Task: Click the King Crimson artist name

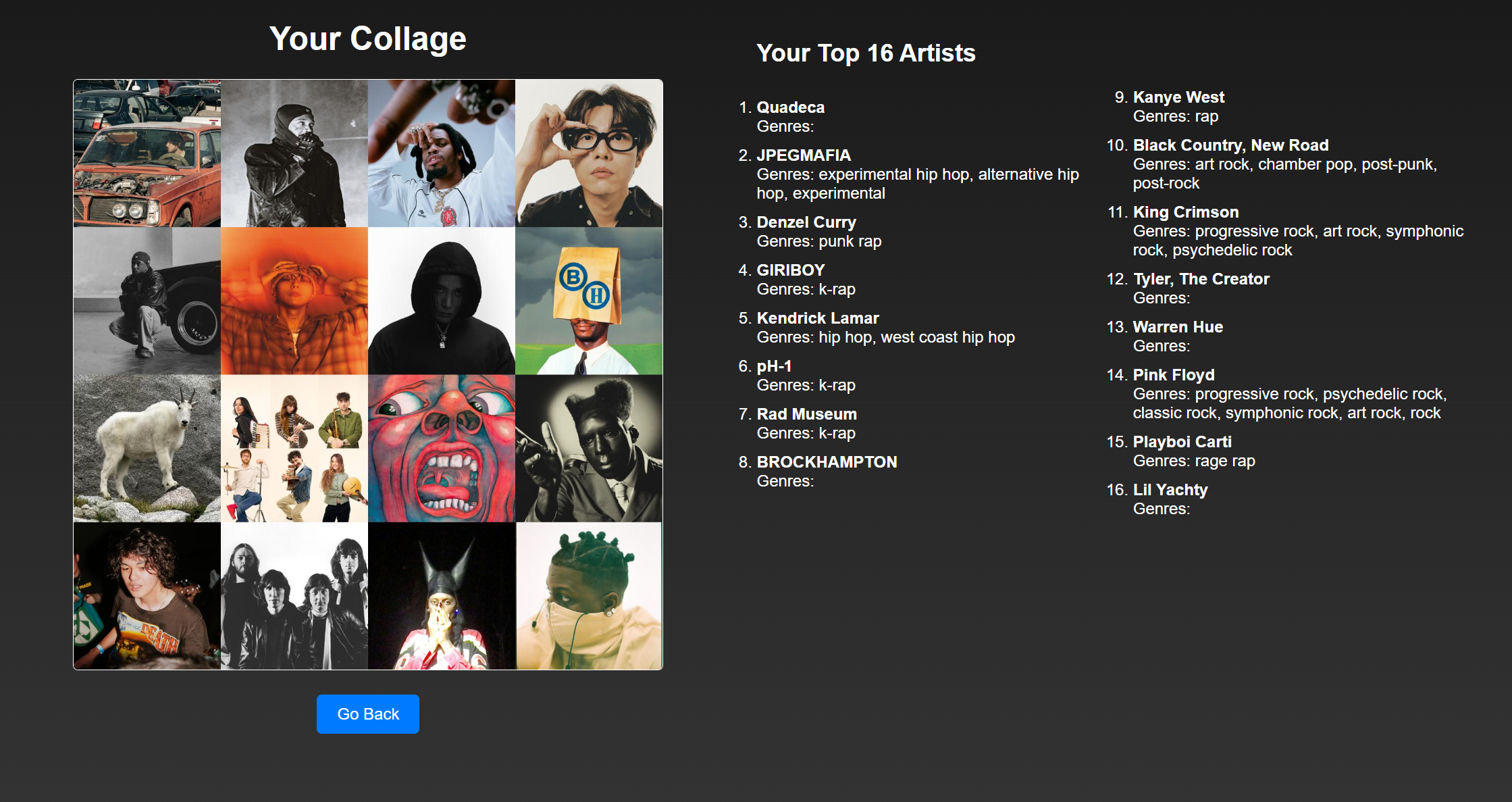Action: [x=1185, y=212]
